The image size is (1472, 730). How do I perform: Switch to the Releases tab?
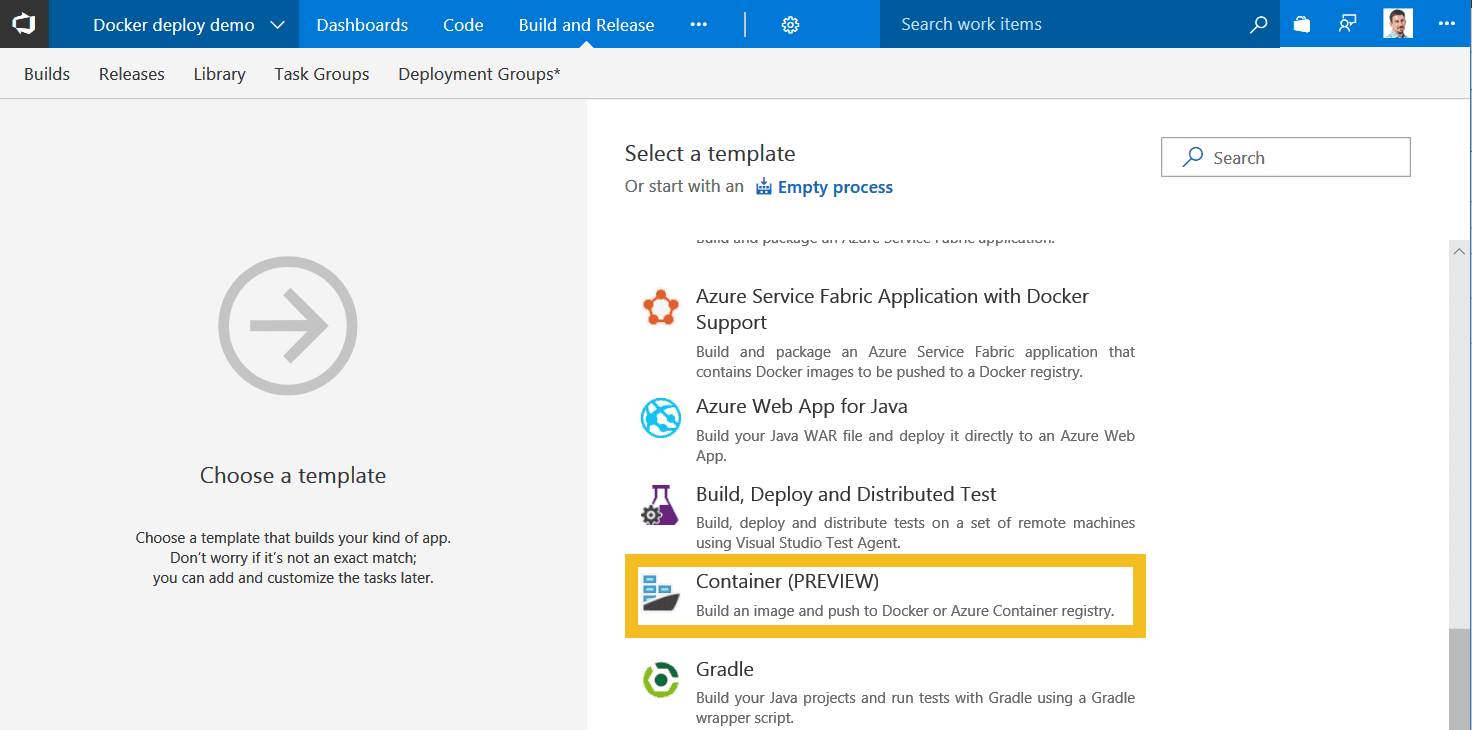(x=132, y=74)
